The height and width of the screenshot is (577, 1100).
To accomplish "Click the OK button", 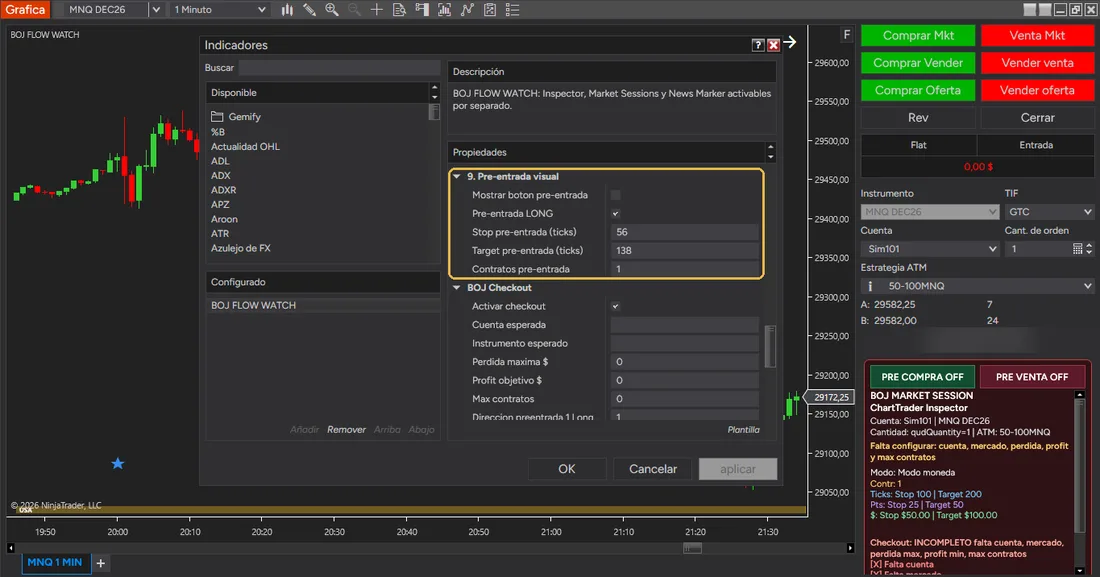I will point(567,469).
